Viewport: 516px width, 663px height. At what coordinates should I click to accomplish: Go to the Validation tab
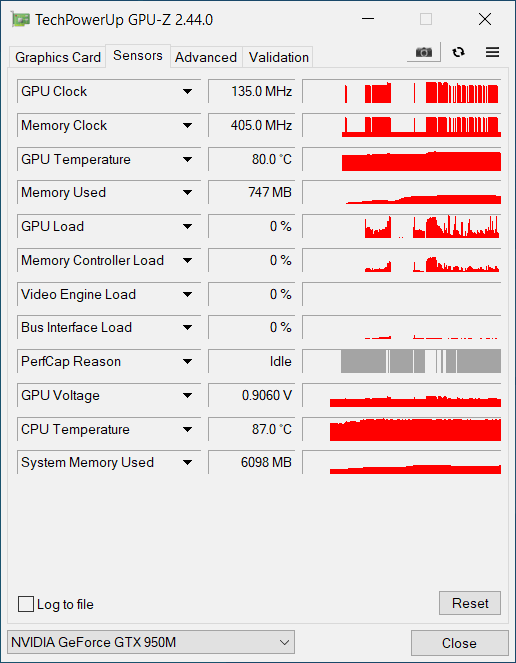pyautogui.click(x=278, y=57)
